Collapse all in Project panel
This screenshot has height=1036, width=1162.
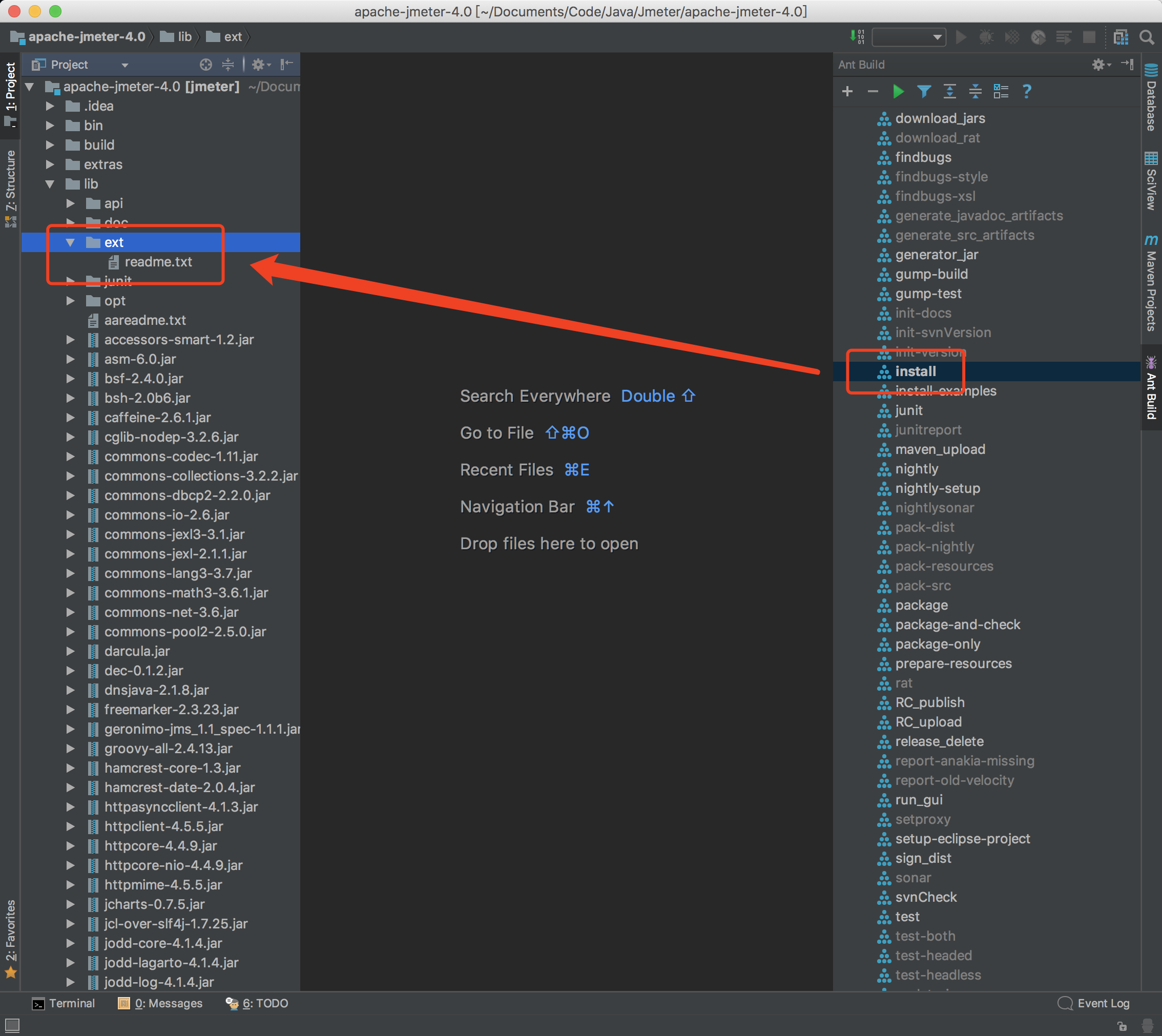pos(227,65)
